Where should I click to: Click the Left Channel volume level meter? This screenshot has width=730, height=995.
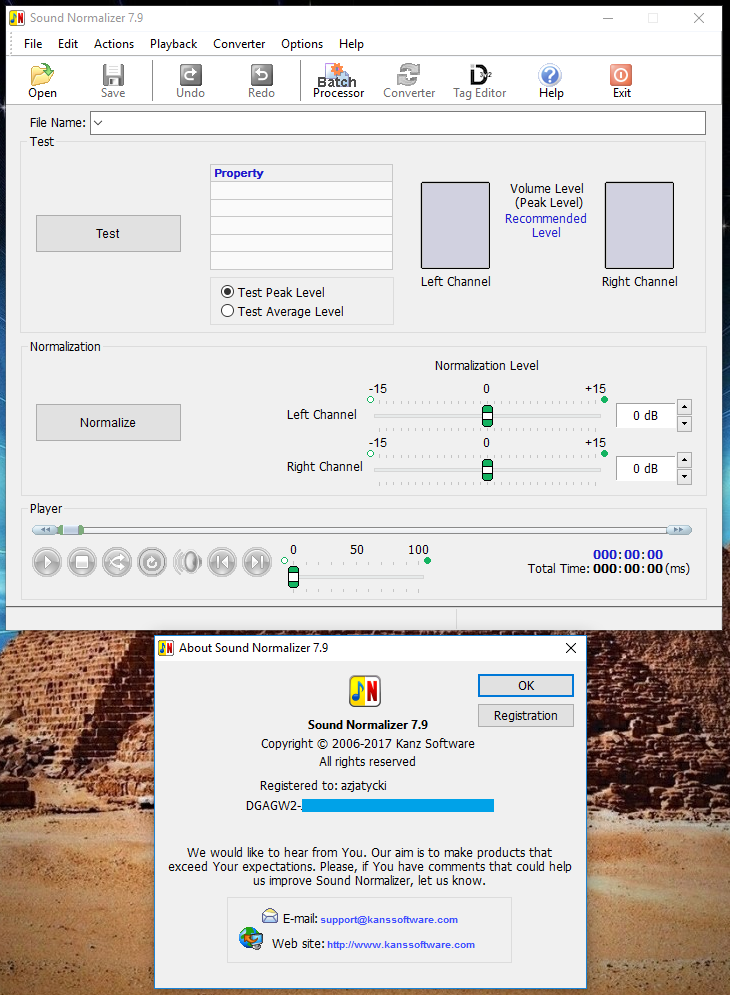456,225
